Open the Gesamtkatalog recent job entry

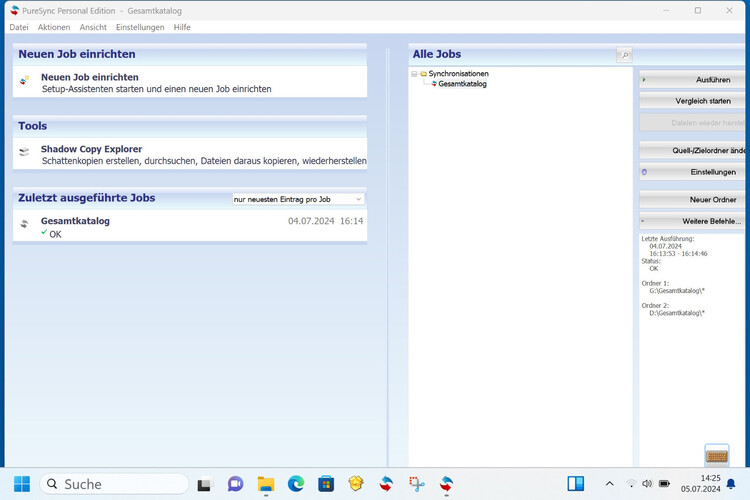75,221
